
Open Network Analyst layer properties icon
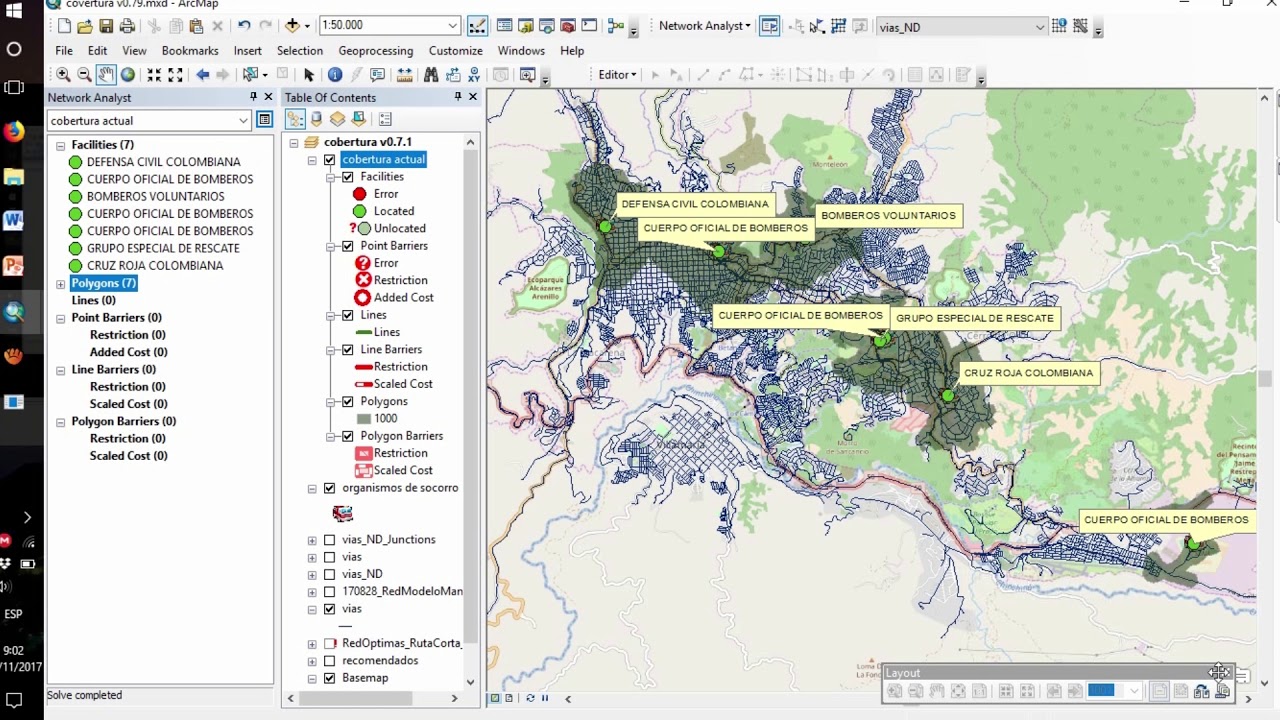point(264,120)
